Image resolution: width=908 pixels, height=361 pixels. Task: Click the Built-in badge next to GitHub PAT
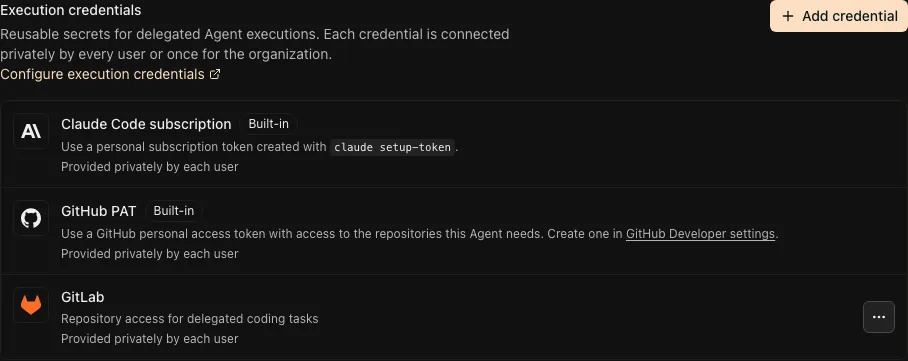(x=173, y=211)
